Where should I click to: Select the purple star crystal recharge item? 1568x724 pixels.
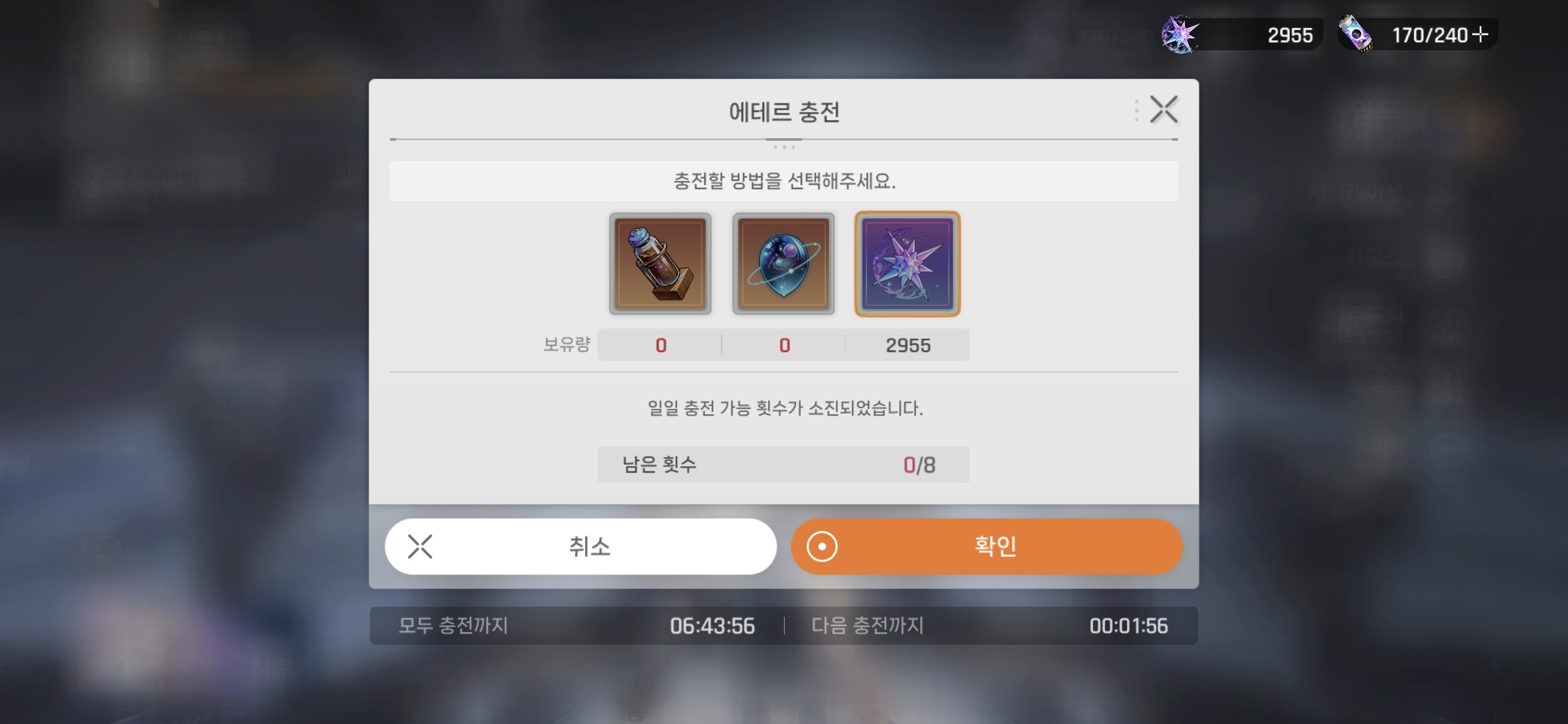[907, 263]
